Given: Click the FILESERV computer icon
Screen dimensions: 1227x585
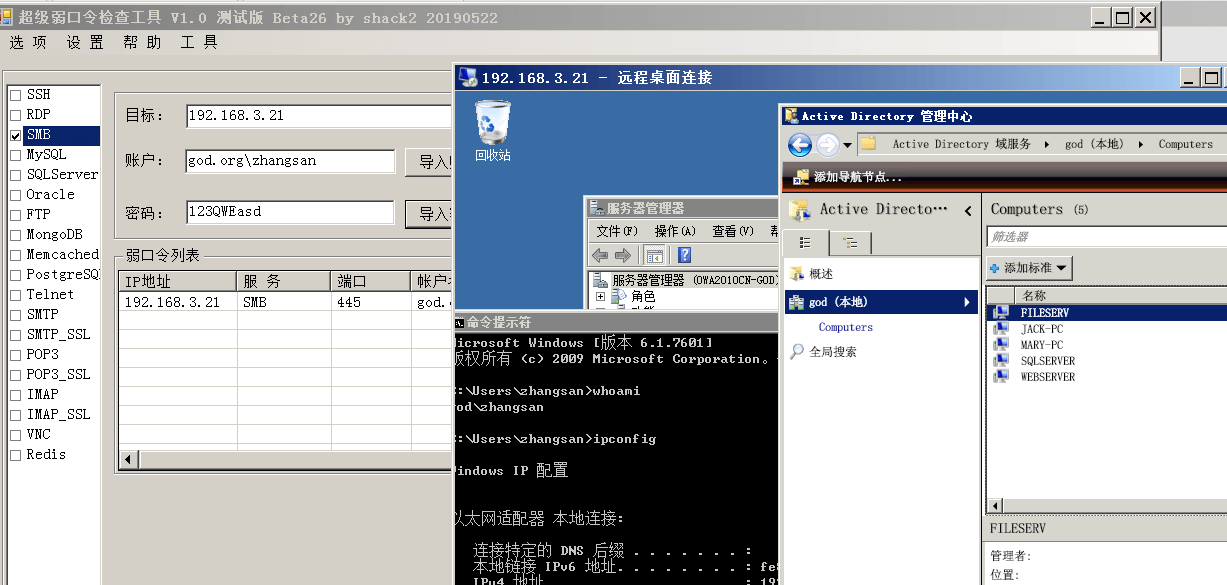Looking at the screenshot, I should click(x=1001, y=313).
